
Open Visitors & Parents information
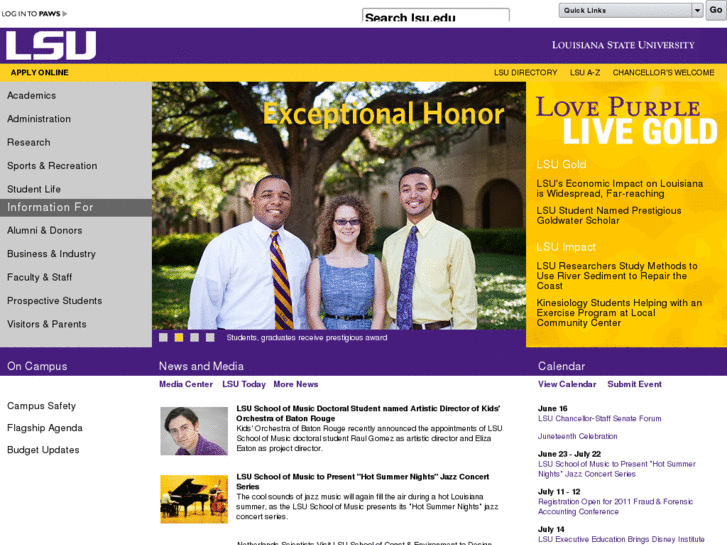pyautogui.click(x=47, y=324)
